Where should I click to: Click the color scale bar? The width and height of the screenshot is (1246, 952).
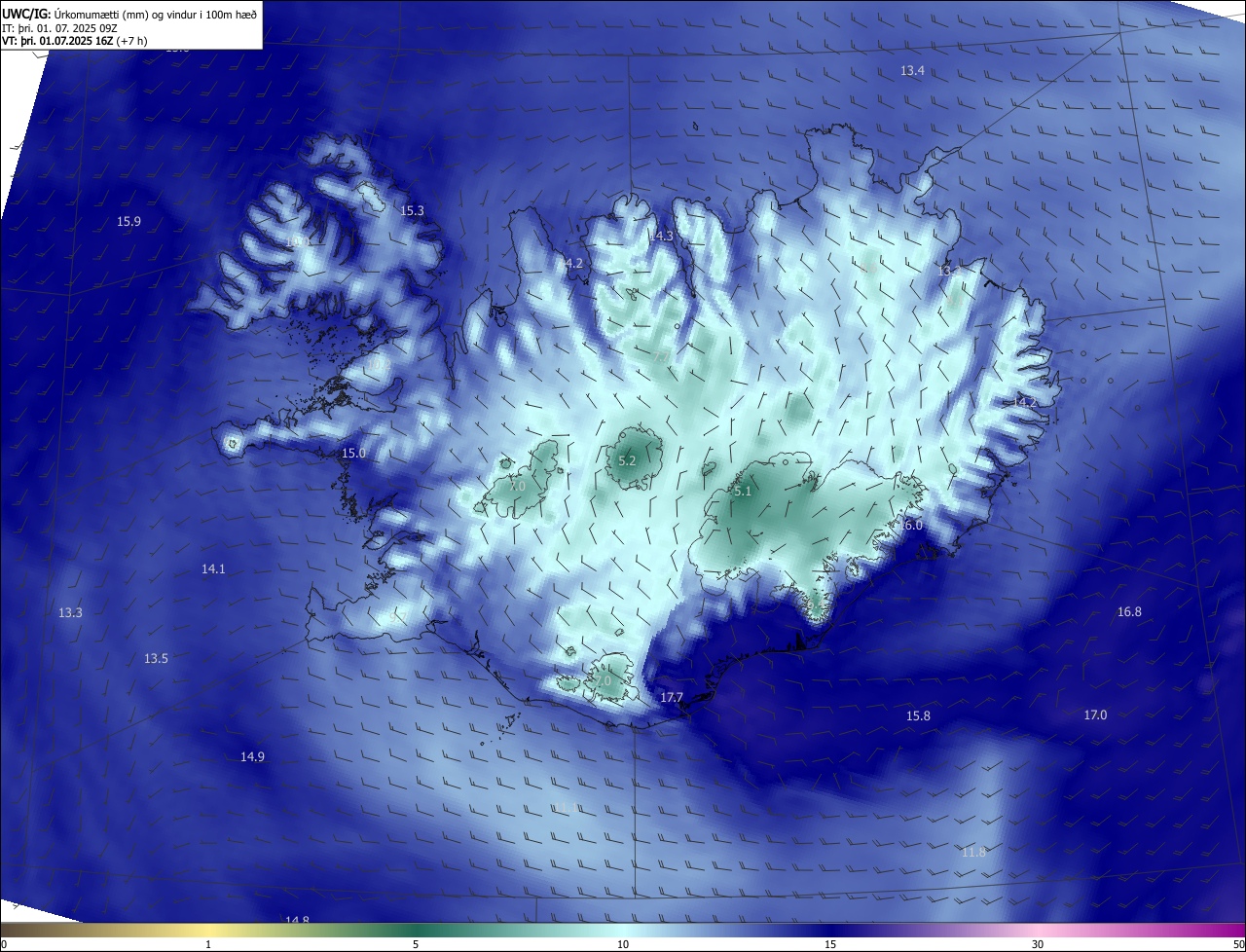point(623,931)
